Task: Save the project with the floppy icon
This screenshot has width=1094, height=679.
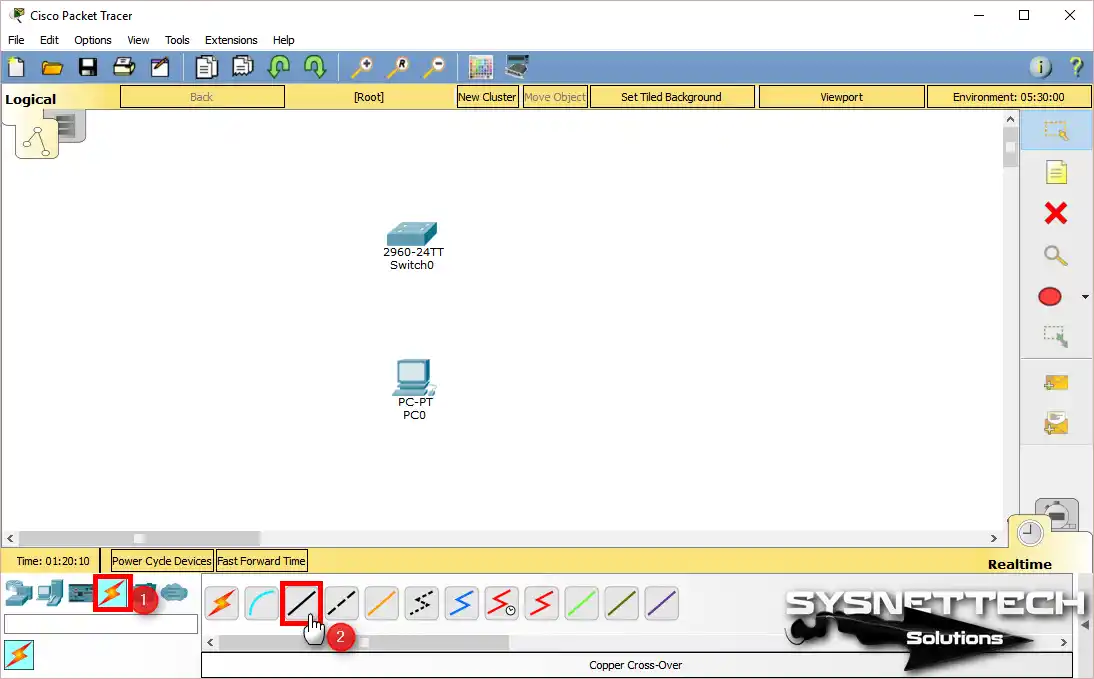Action: click(88, 67)
